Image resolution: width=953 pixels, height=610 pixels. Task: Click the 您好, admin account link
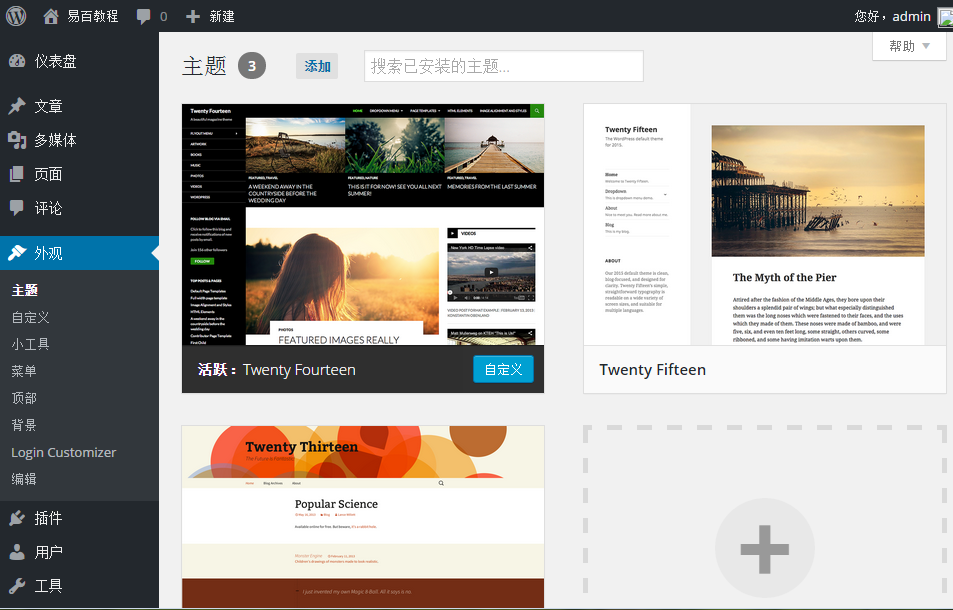click(x=892, y=16)
